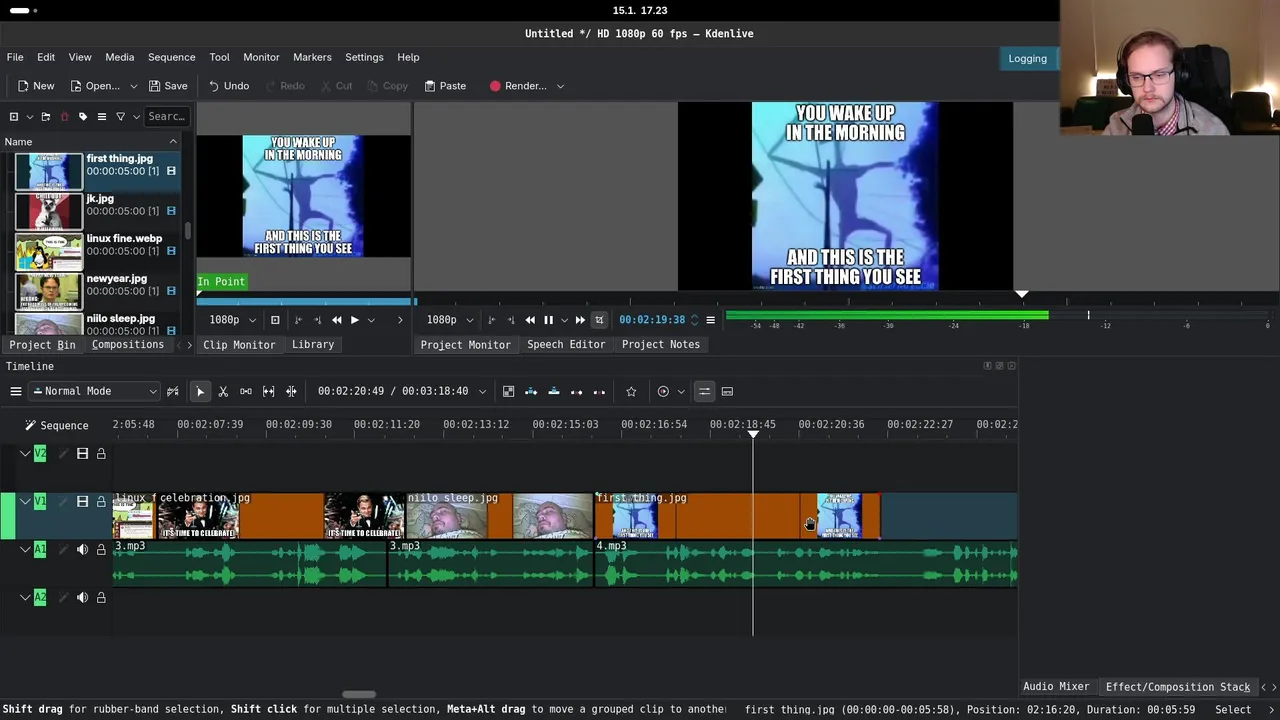This screenshot has width=1280, height=720.
Task: Collapse the V2 track with its chevron
Action: tap(25, 454)
